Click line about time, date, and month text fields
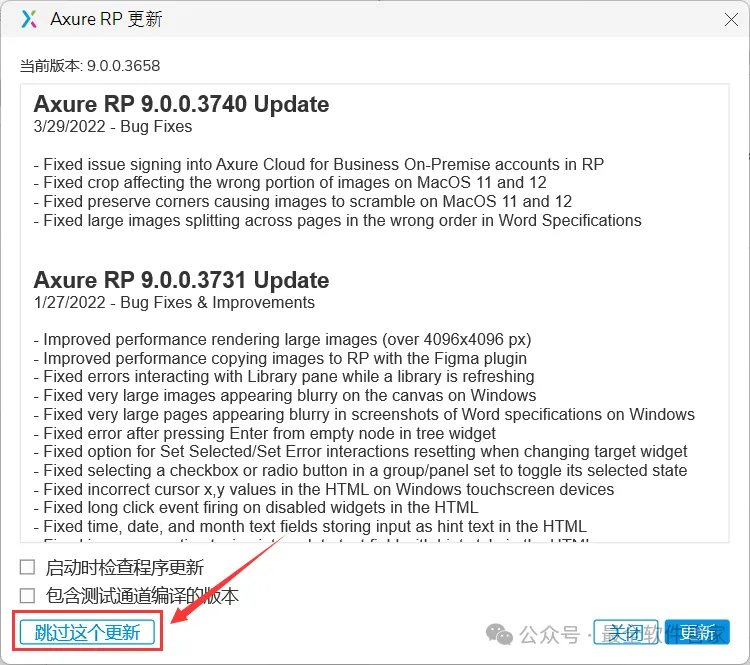Viewport: 750px width, 665px height. click(310, 526)
